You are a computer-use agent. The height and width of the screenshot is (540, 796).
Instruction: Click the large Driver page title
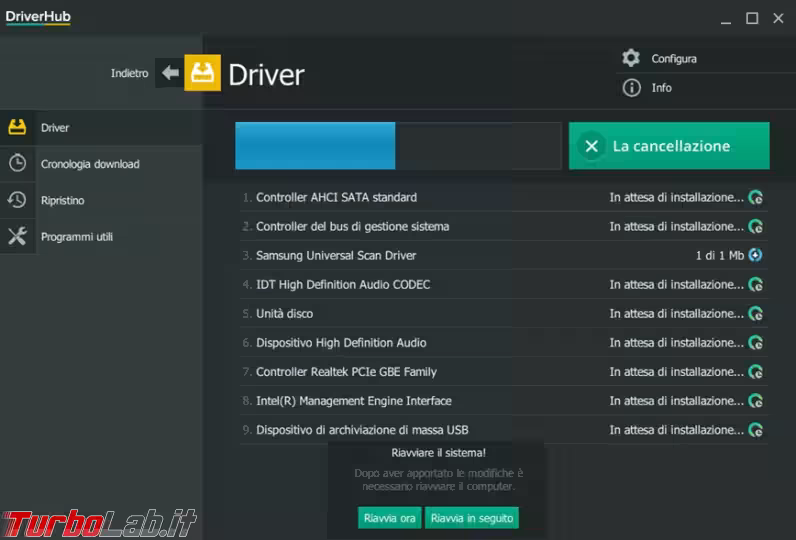(x=267, y=75)
